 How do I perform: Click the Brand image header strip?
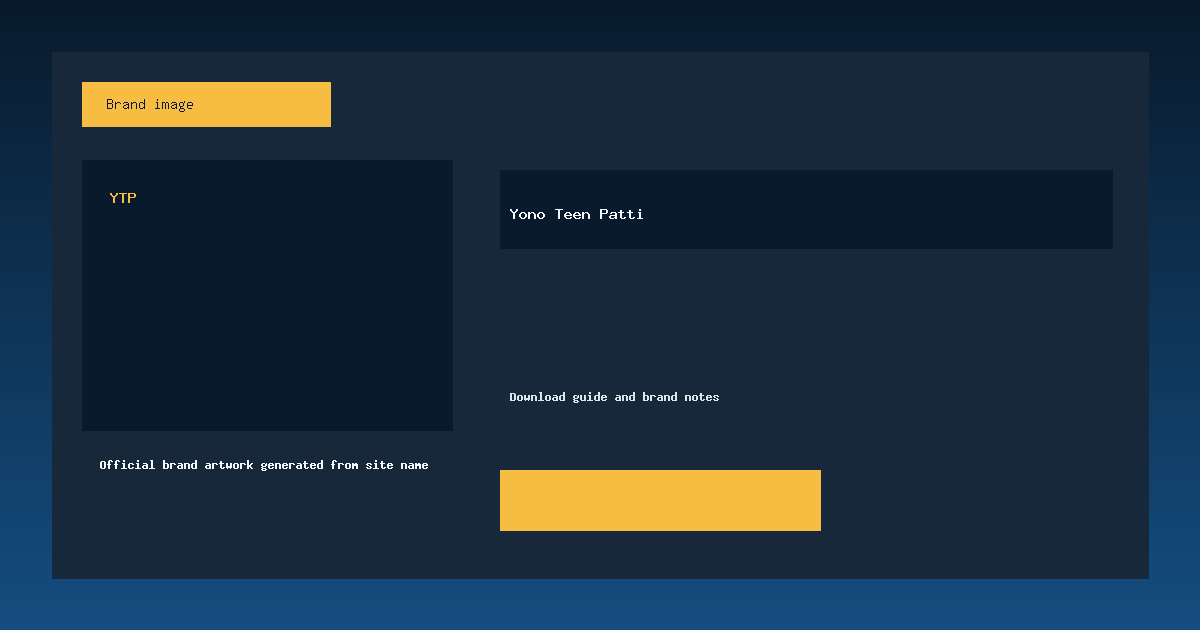206,104
